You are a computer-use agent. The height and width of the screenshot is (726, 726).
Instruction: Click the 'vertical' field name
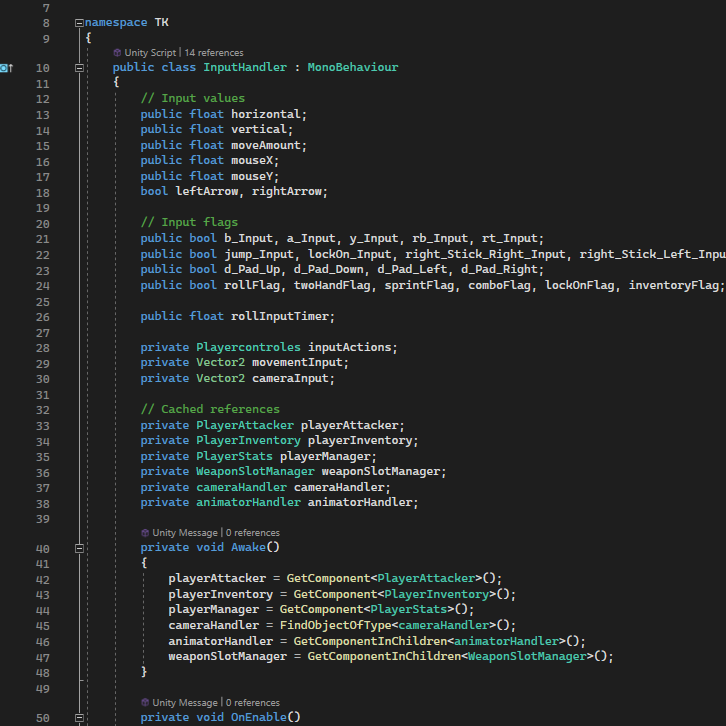[x=259, y=129]
